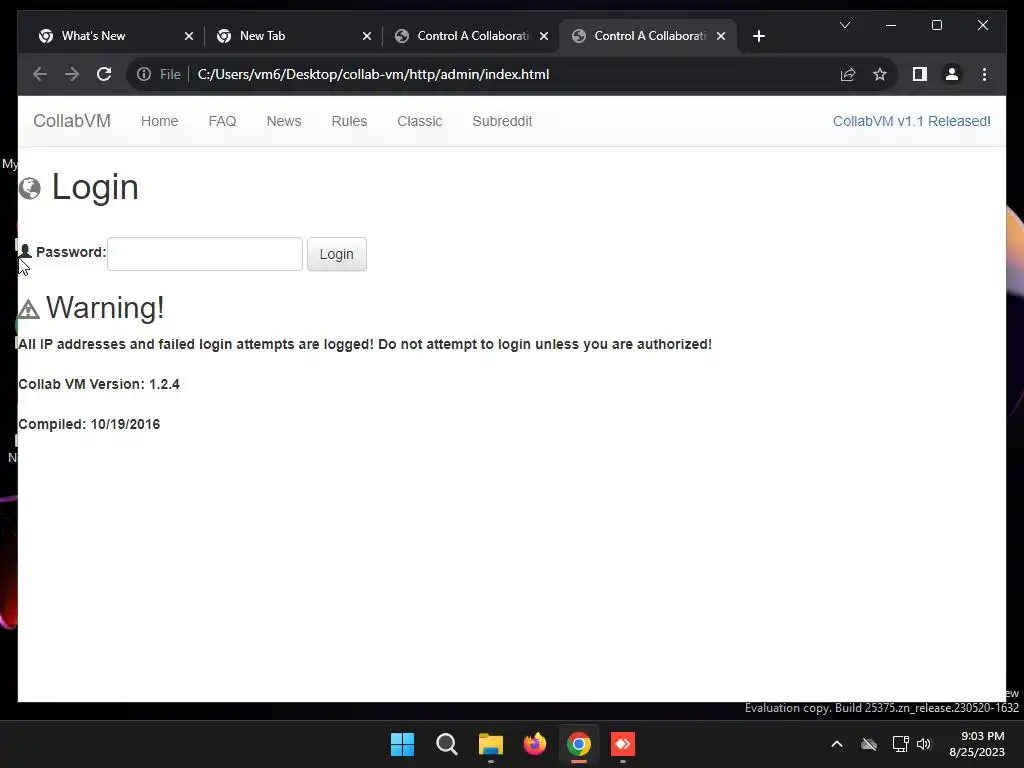This screenshot has height=768, width=1024.
Task: Open network status tray icon
Action: tap(901, 744)
